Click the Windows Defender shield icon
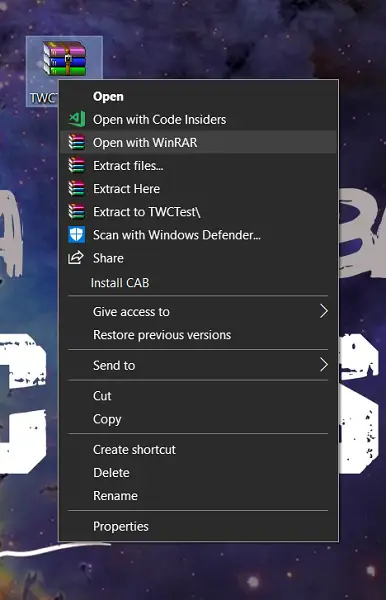Image resolution: width=386 pixels, height=600 pixels. [77, 235]
